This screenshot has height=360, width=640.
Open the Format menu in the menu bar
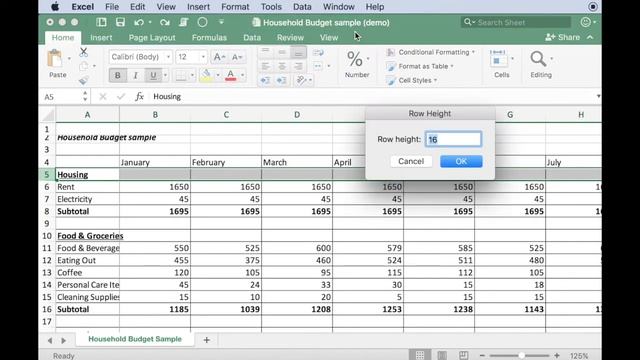click(235, 7)
